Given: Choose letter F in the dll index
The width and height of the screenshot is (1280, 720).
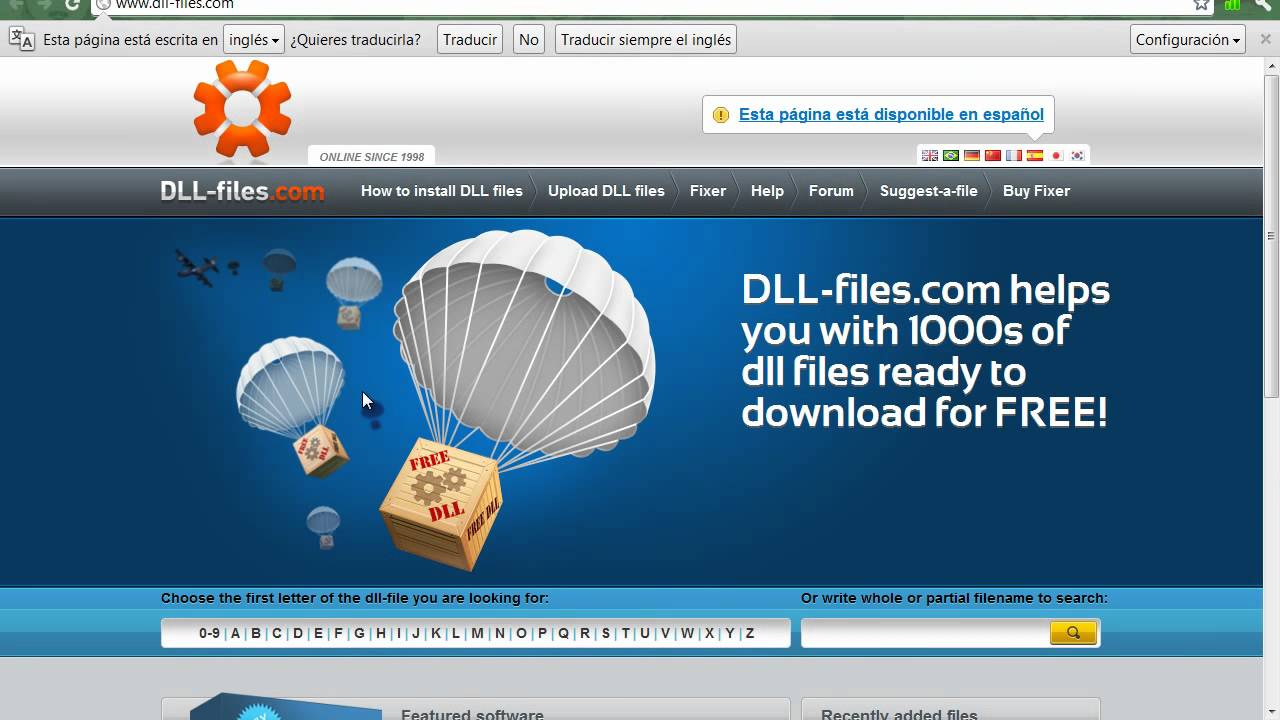Looking at the screenshot, I should pos(339,633).
